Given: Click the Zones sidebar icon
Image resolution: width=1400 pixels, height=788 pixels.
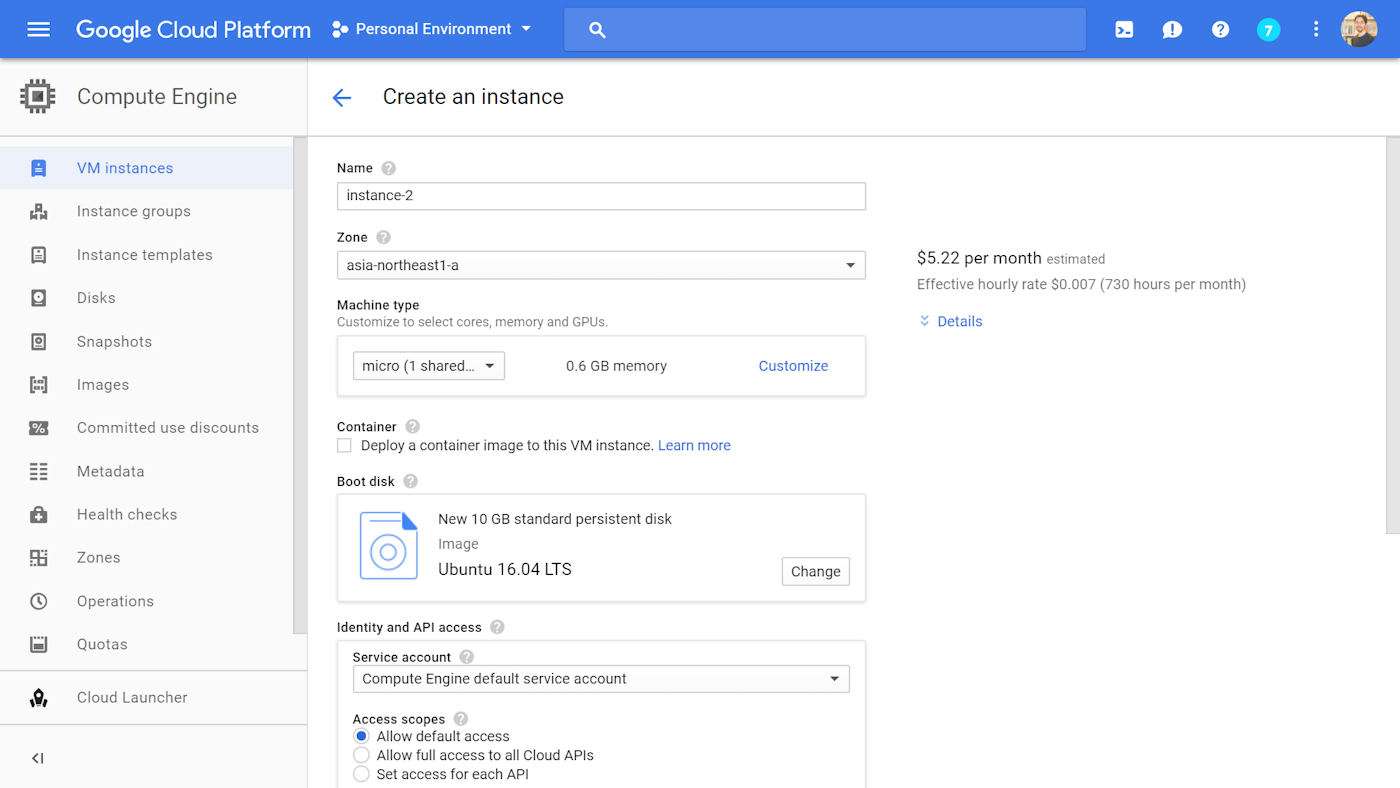Looking at the screenshot, I should click(38, 558).
